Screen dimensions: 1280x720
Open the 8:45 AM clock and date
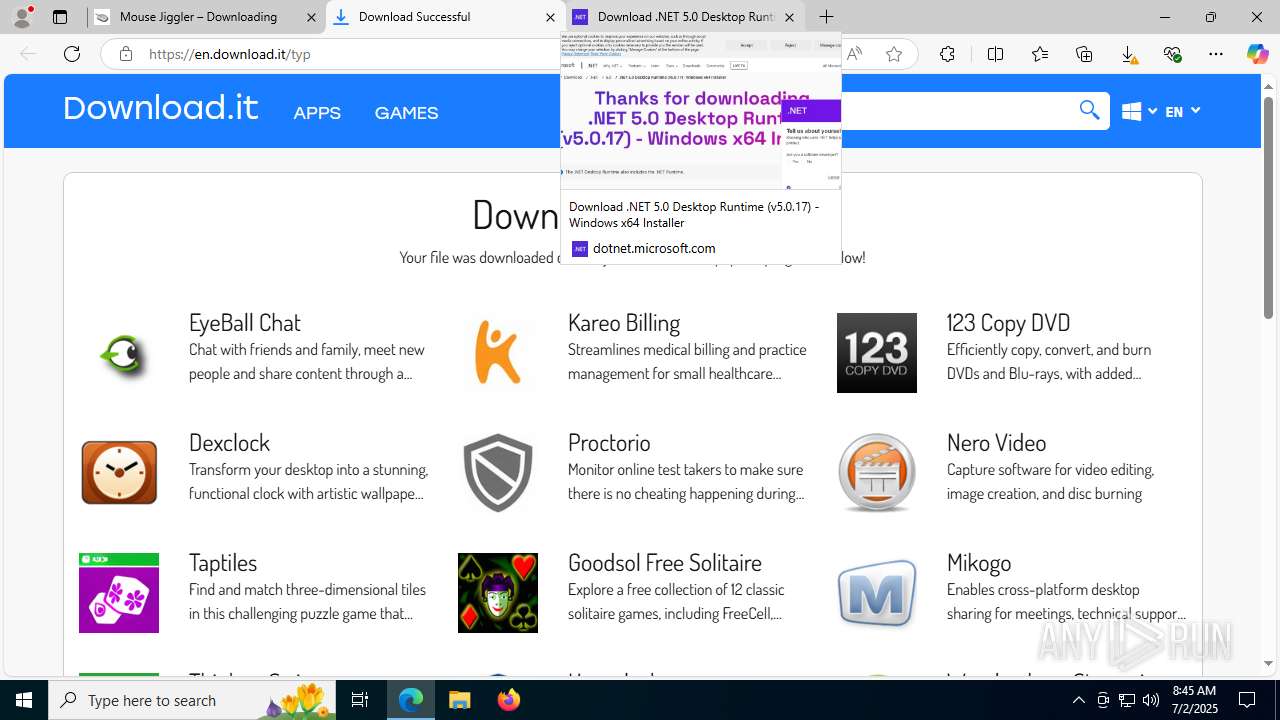pyautogui.click(x=1193, y=700)
